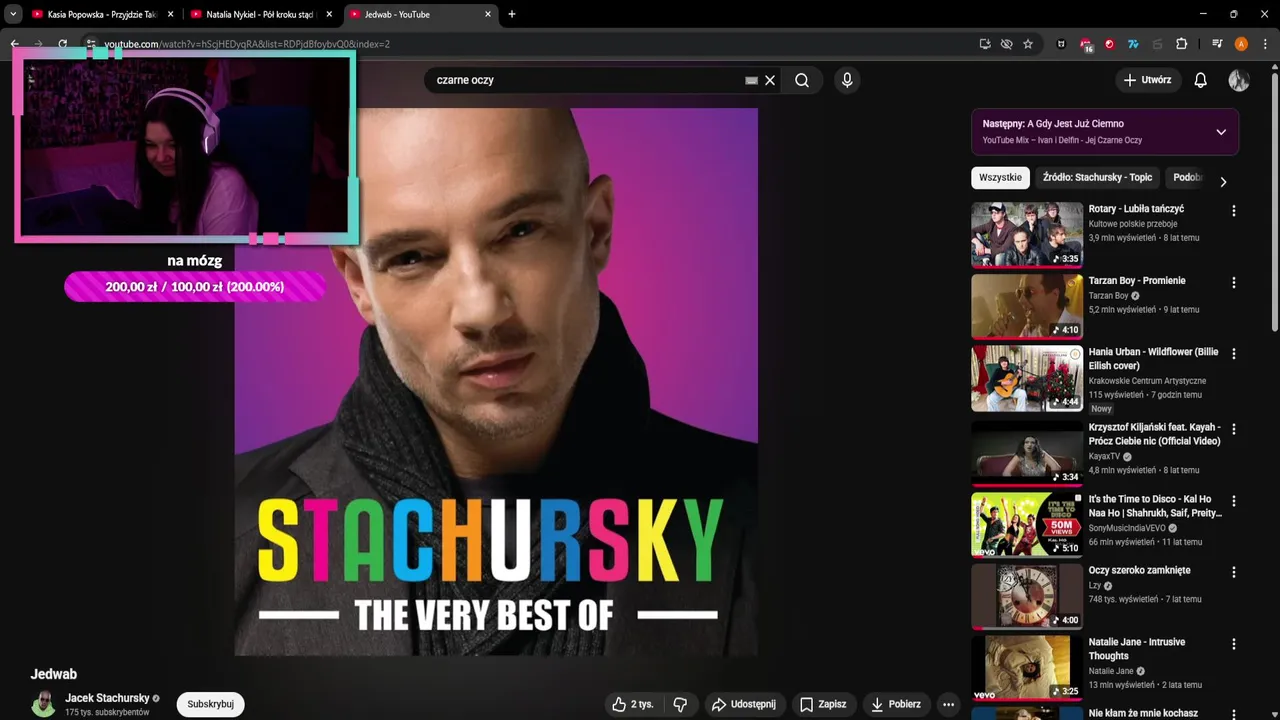Open more actions menu beside Pobierz
The image size is (1280, 720).
(948, 704)
